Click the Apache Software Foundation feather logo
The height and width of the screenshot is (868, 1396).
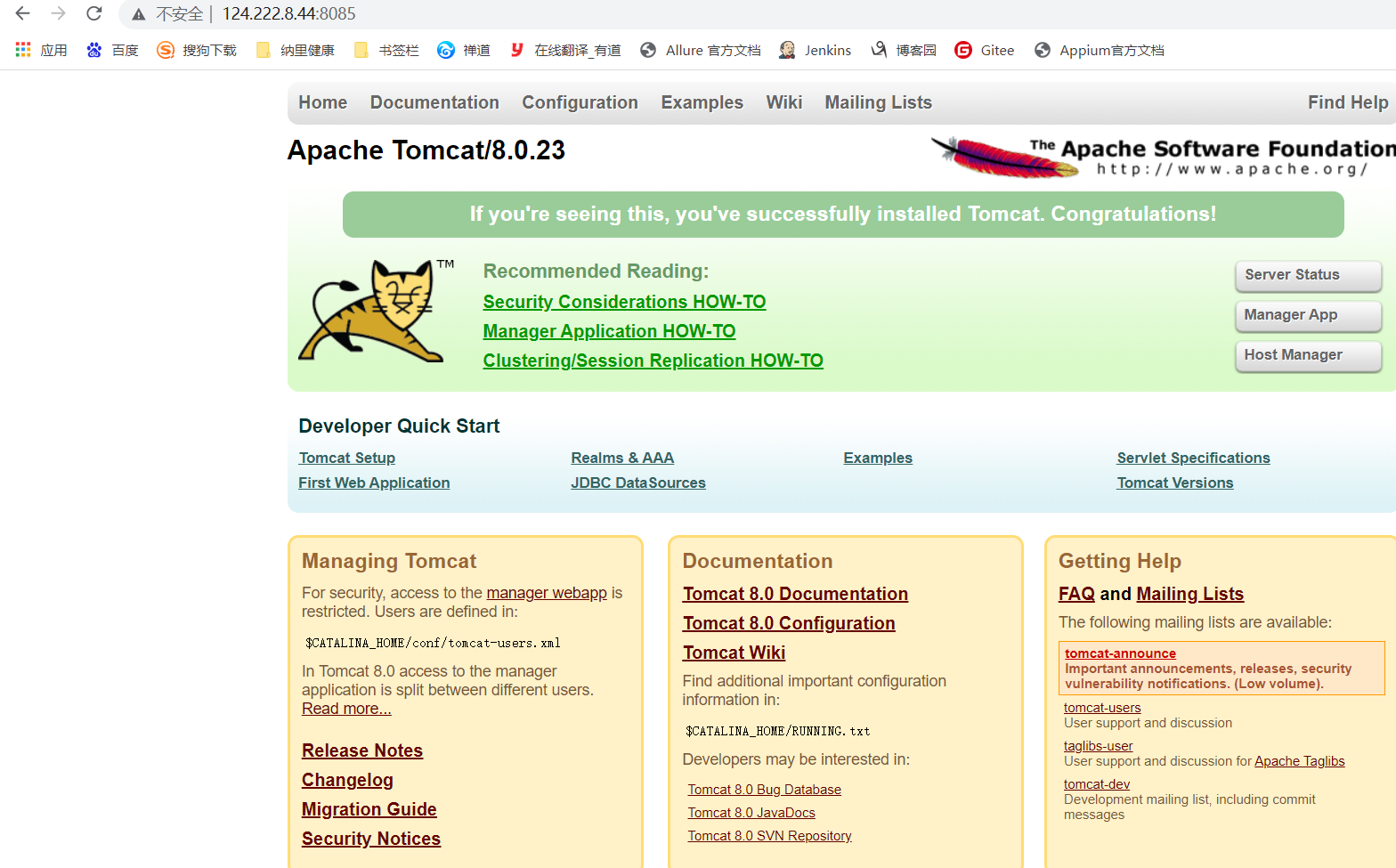[1163, 157]
